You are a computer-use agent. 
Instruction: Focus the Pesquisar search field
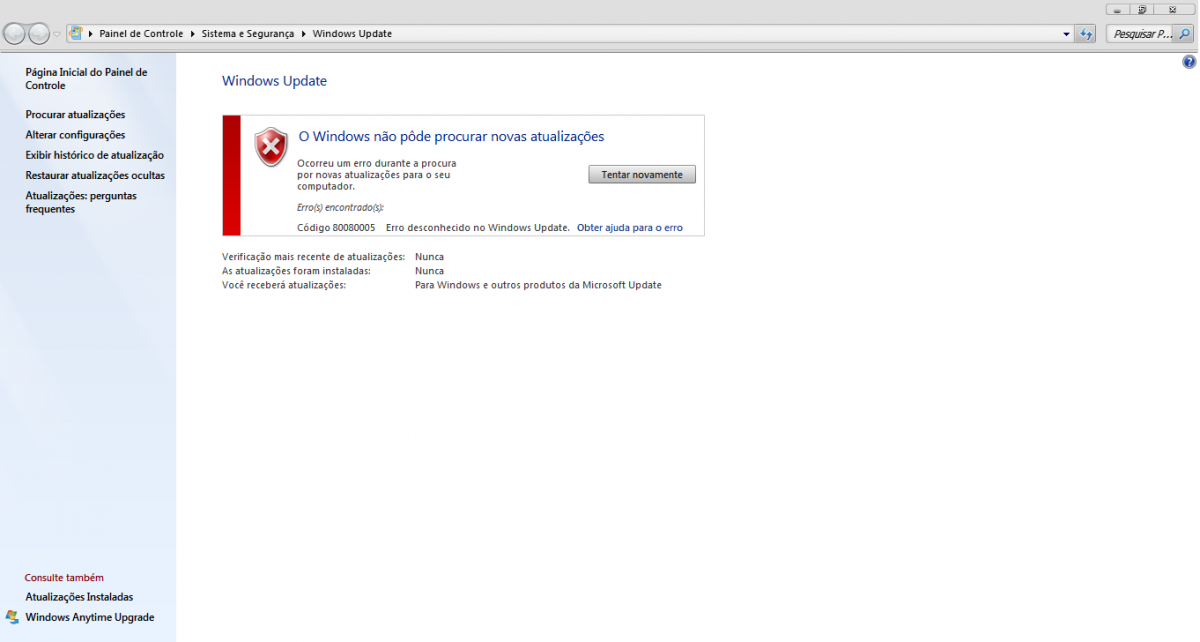[x=1141, y=34]
